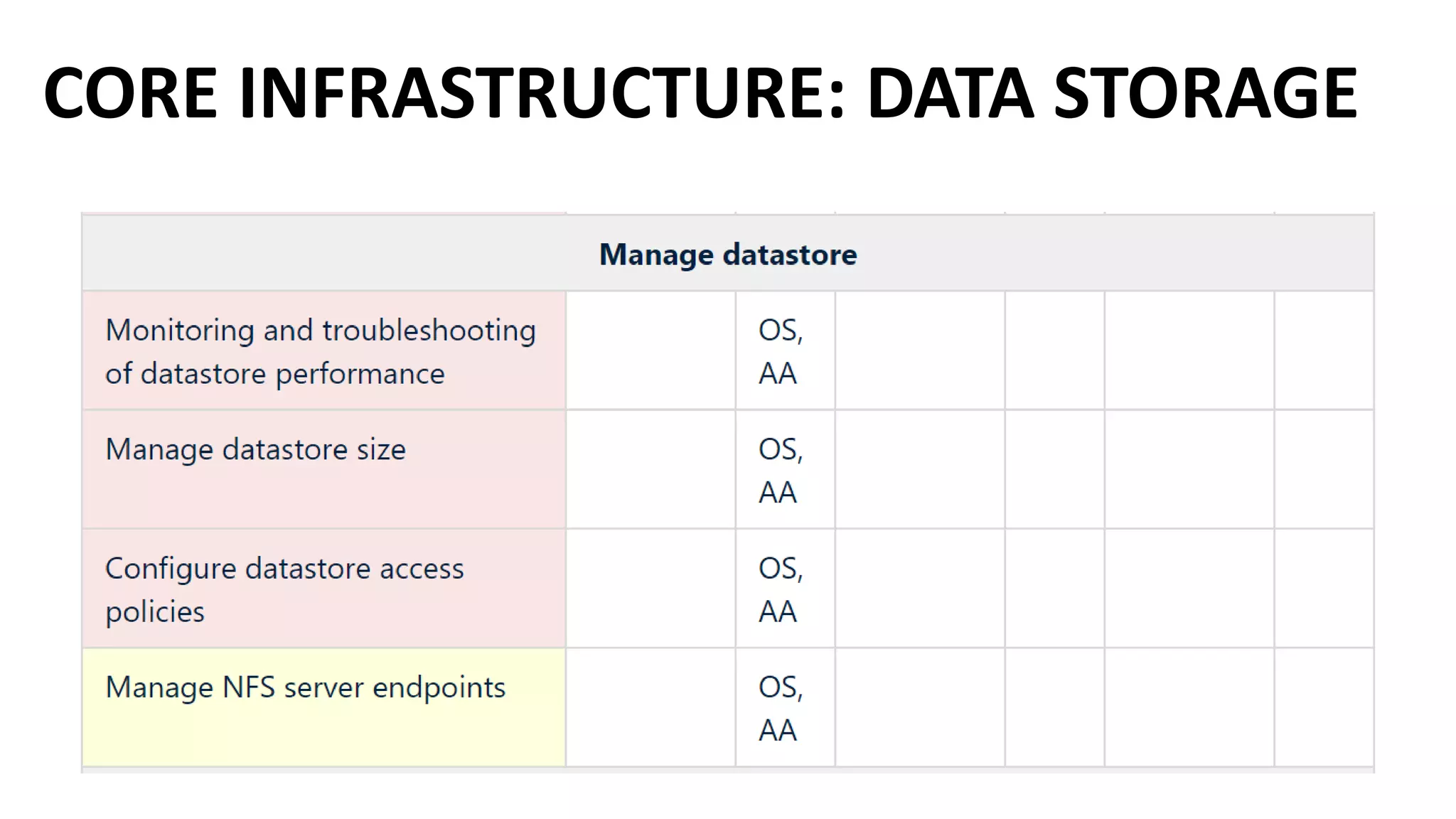The image size is (1456, 819).
Task: Click the OS, AA cell in datastore size row
Action: 782,470
